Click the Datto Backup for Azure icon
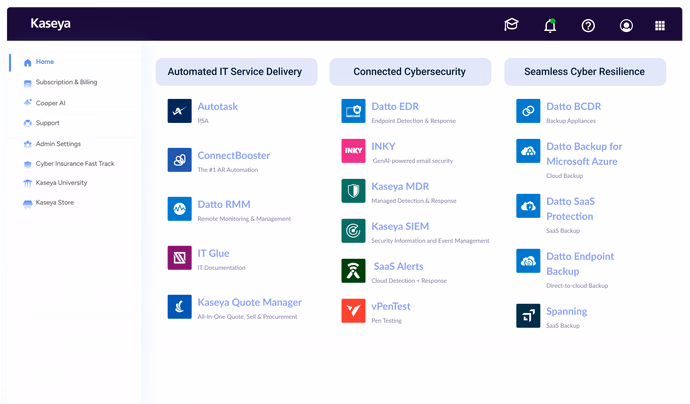The image size is (690, 404). click(x=528, y=151)
